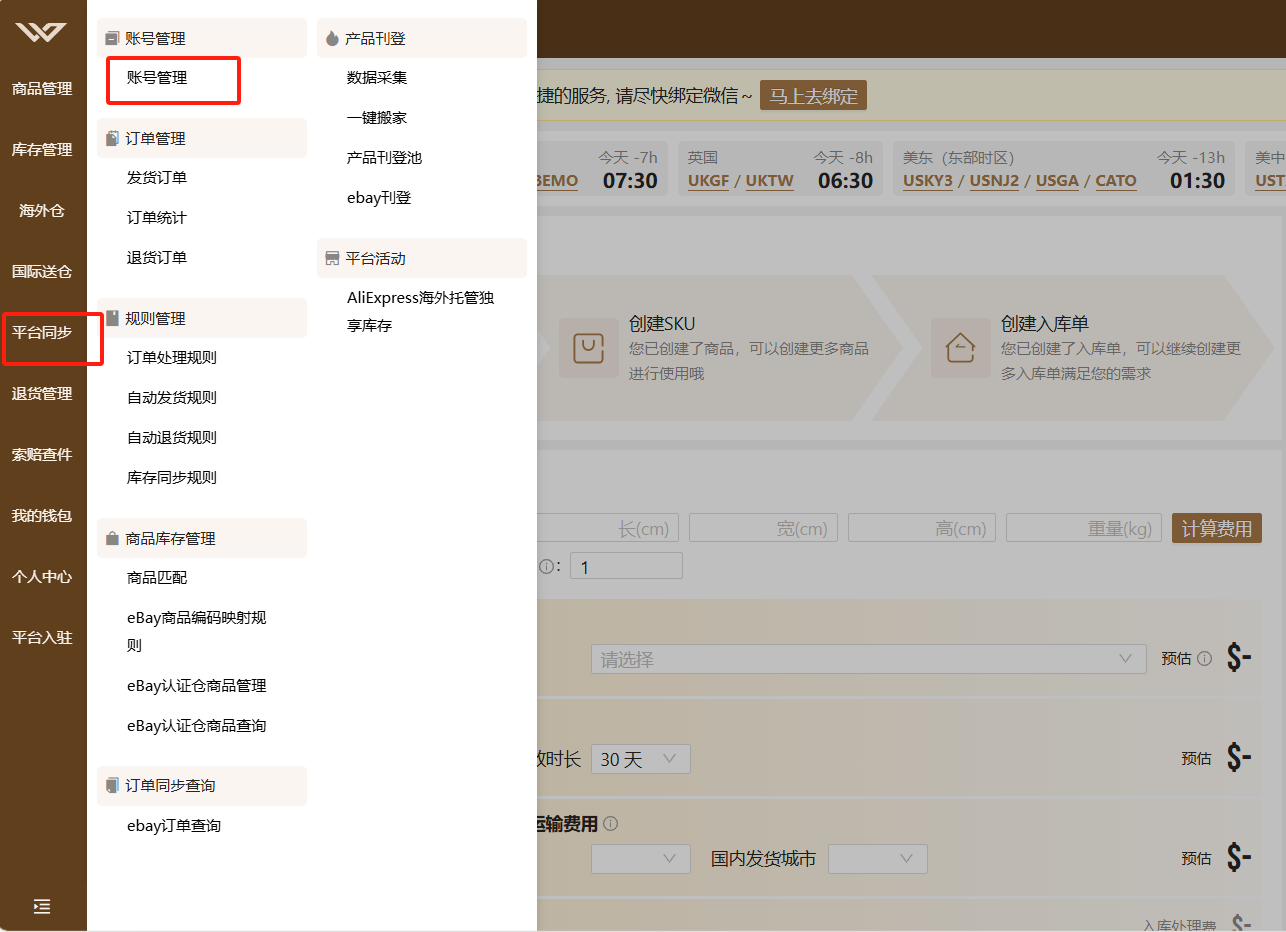1286x932 pixels.
Task: Open 产品刊登池 submenu item
Action: click(385, 158)
